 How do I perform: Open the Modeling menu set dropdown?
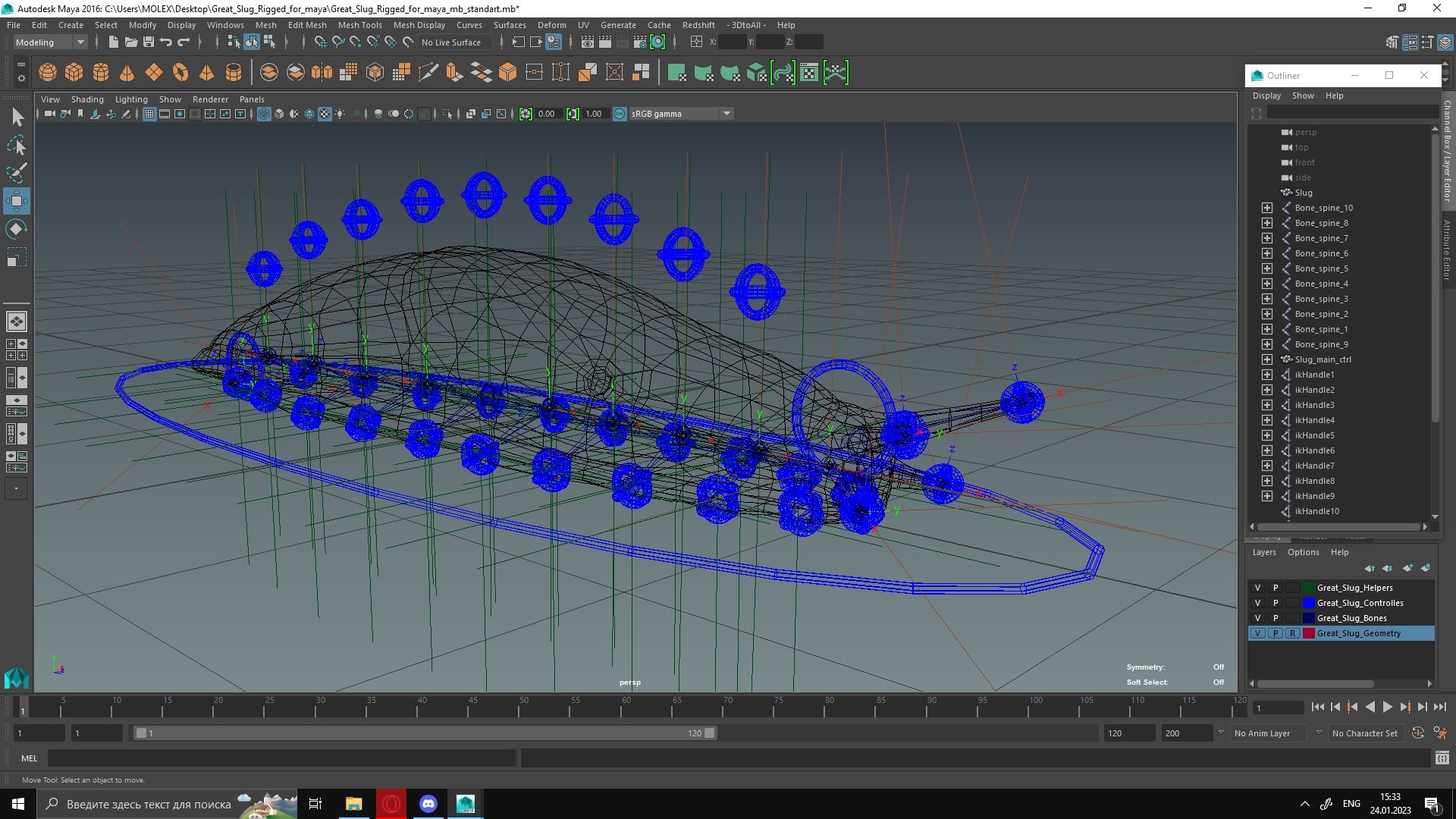coord(50,42)
